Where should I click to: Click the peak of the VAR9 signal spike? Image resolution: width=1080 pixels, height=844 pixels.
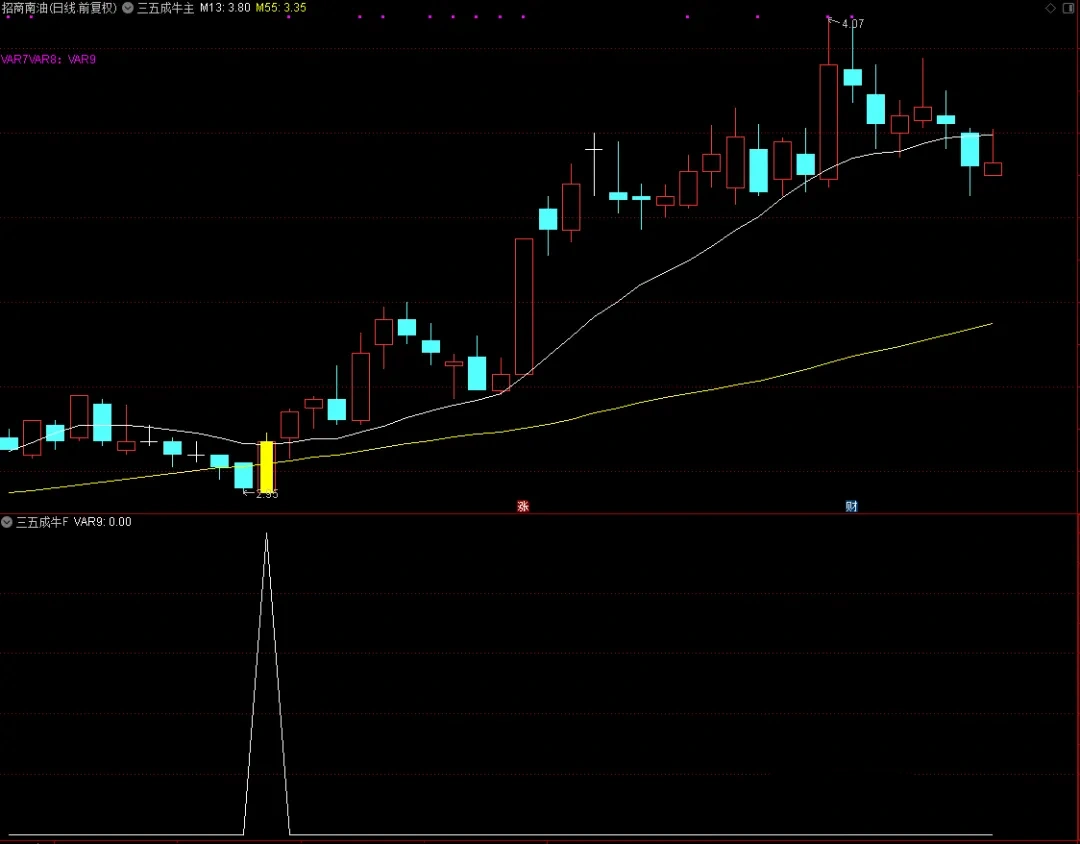266,536
